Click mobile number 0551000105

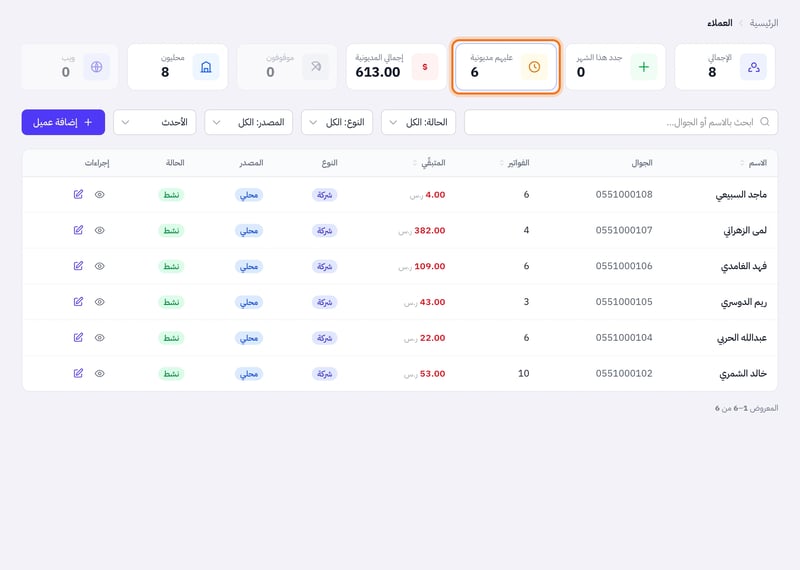click(624, 302)
